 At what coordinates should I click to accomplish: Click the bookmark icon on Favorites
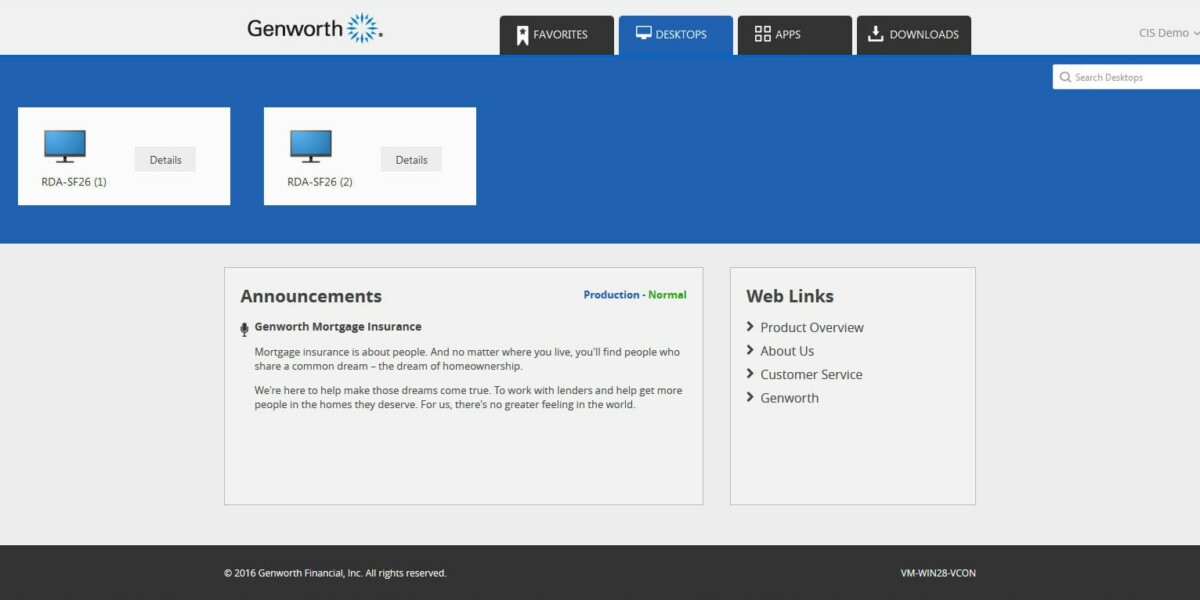pos(522,35)
